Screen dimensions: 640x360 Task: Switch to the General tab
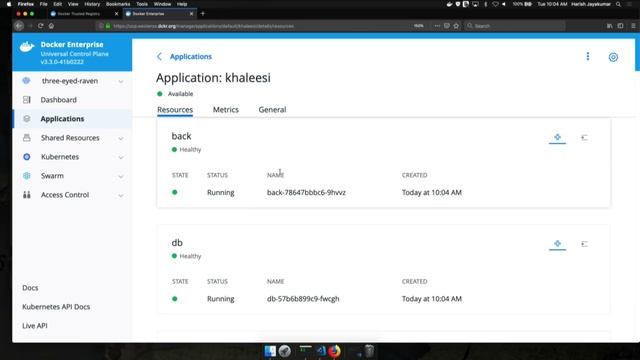[x=272, y=109]
